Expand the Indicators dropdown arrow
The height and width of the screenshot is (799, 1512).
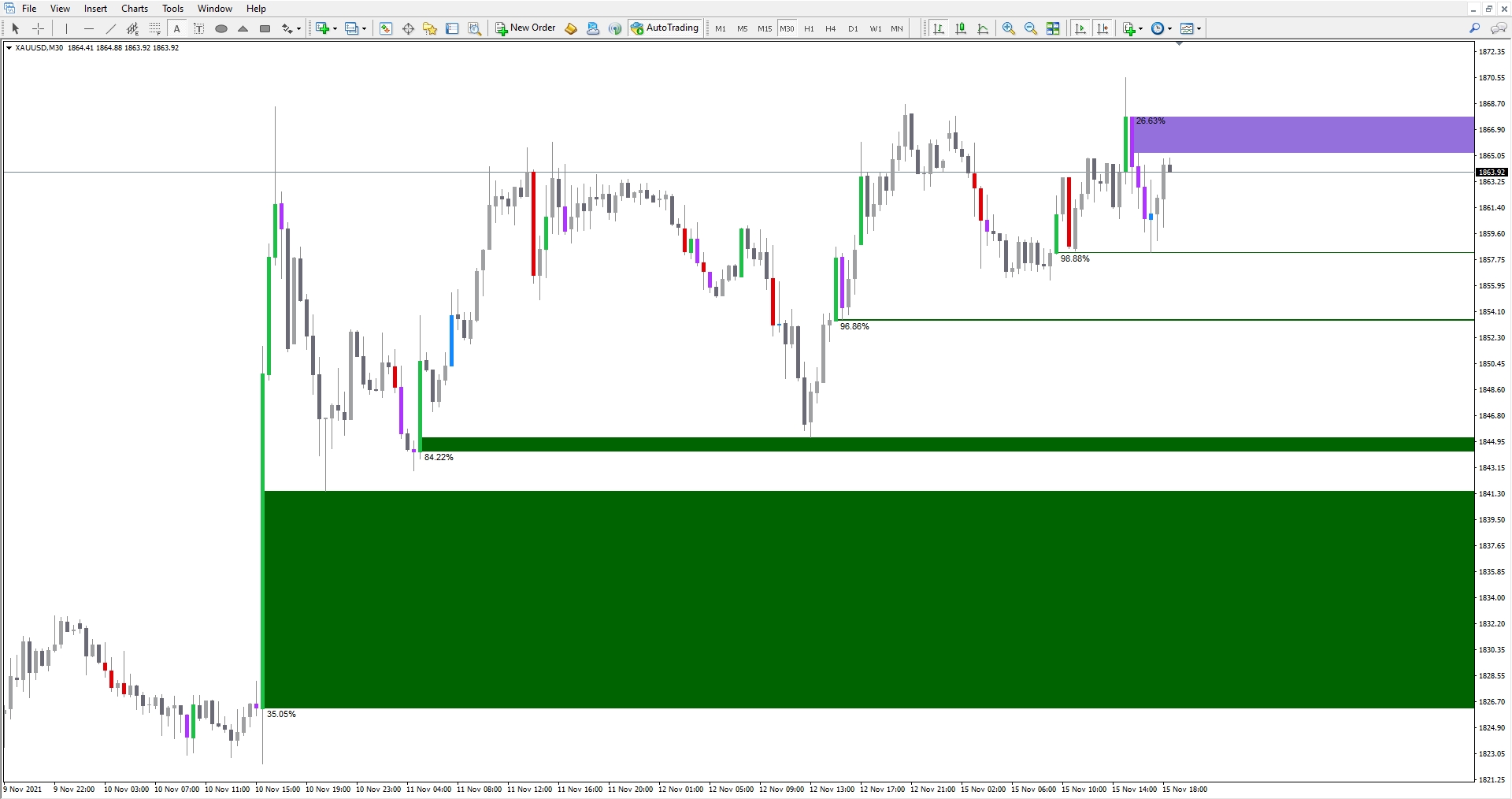(x=1141, y=29)
